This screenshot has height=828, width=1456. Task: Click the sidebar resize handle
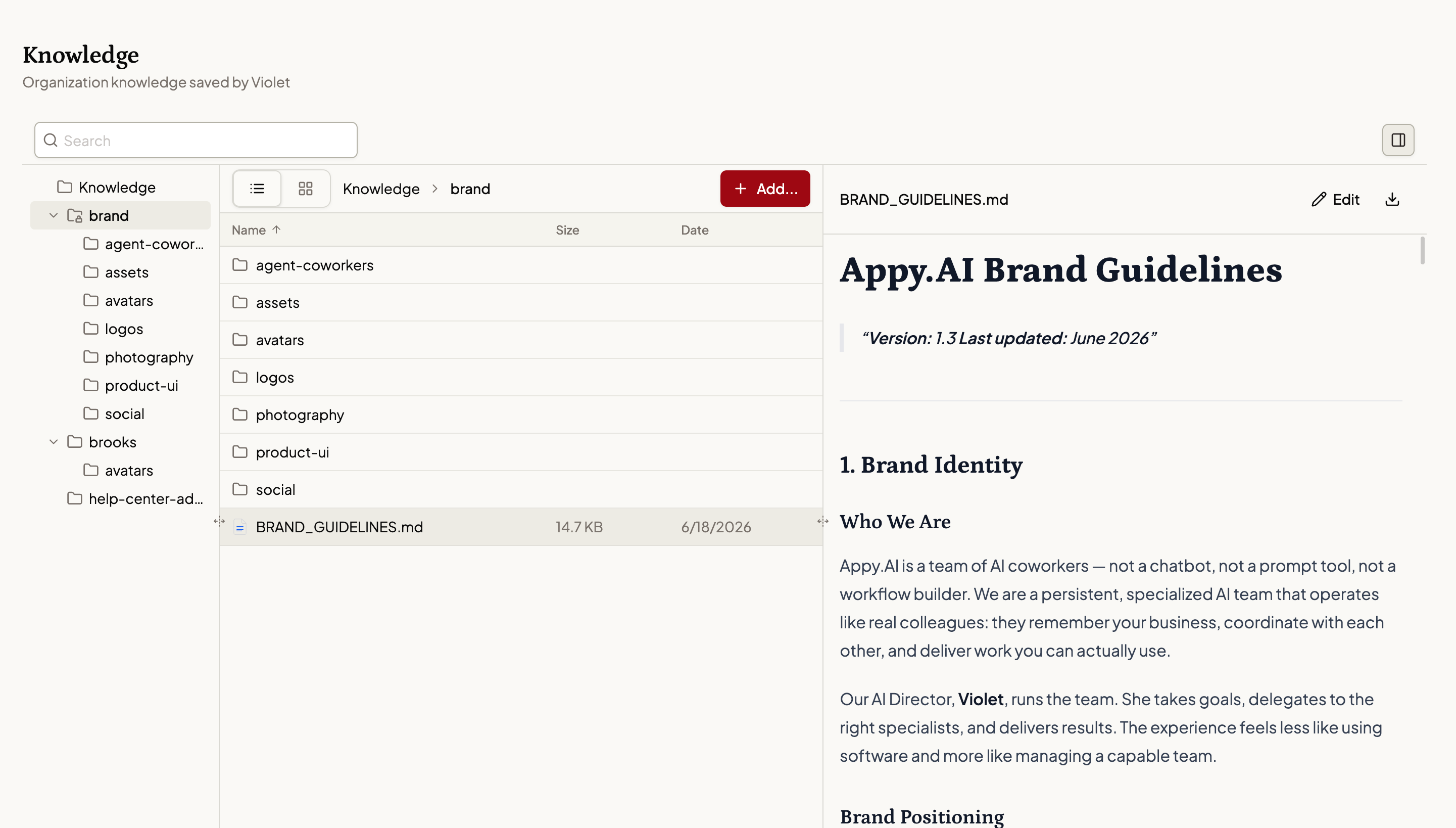[x=219, y=521]
